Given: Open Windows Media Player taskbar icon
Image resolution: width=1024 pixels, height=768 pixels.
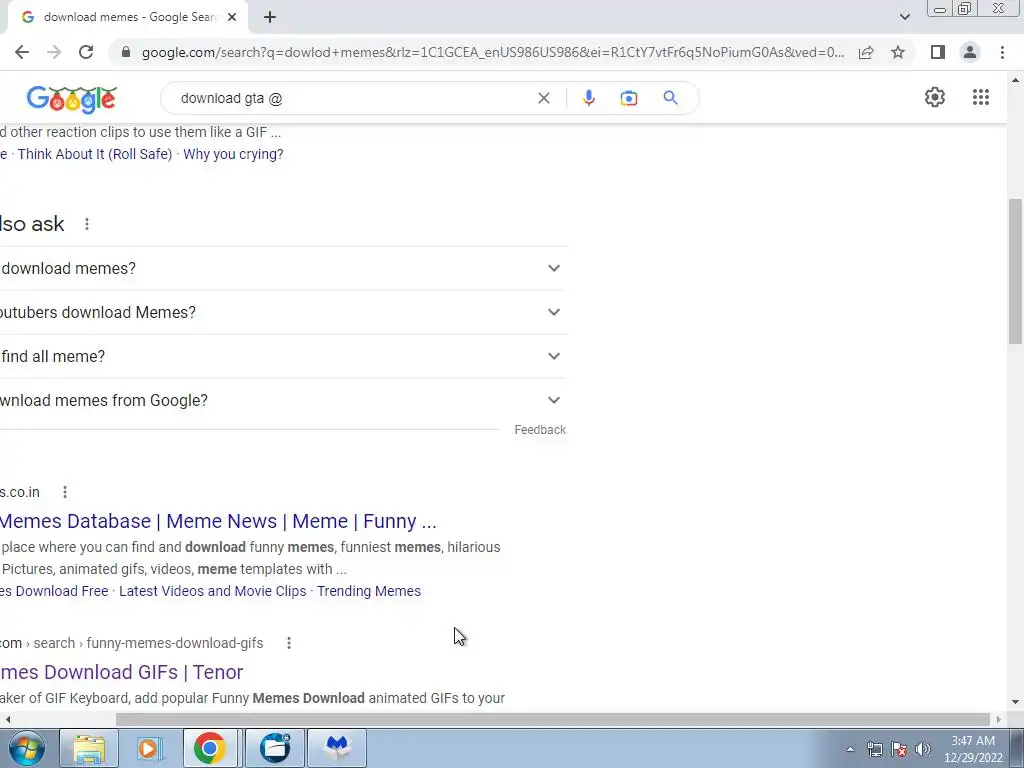Looking at the screenshot, I should coord(149,748).
